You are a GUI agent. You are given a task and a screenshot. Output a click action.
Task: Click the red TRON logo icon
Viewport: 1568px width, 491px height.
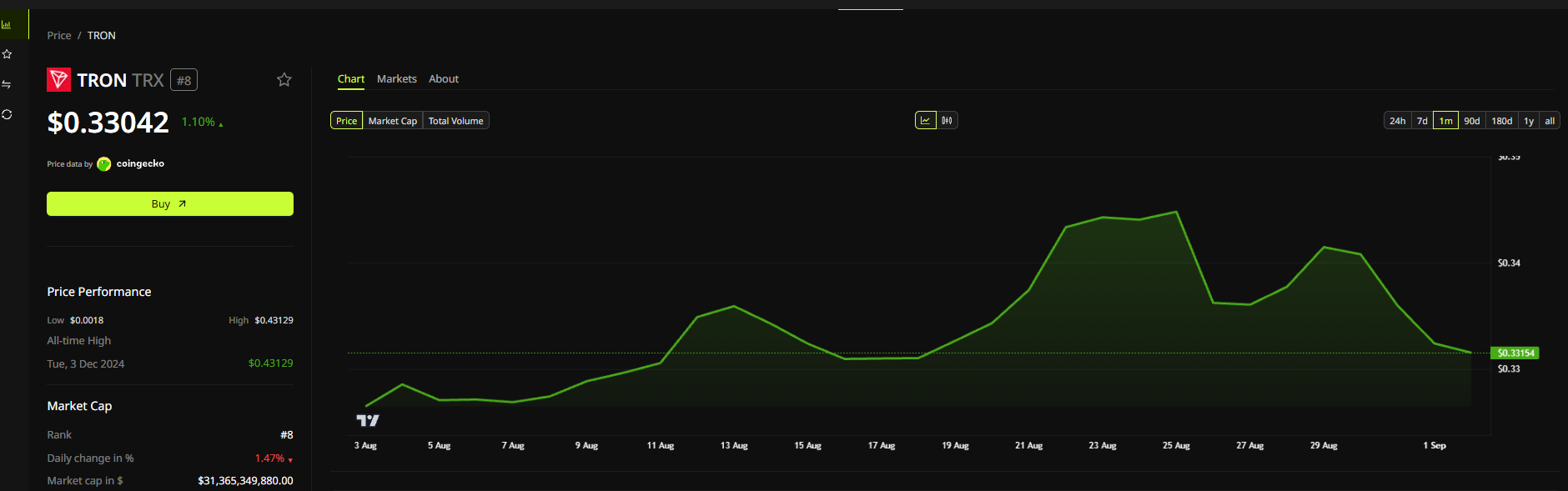58,79
